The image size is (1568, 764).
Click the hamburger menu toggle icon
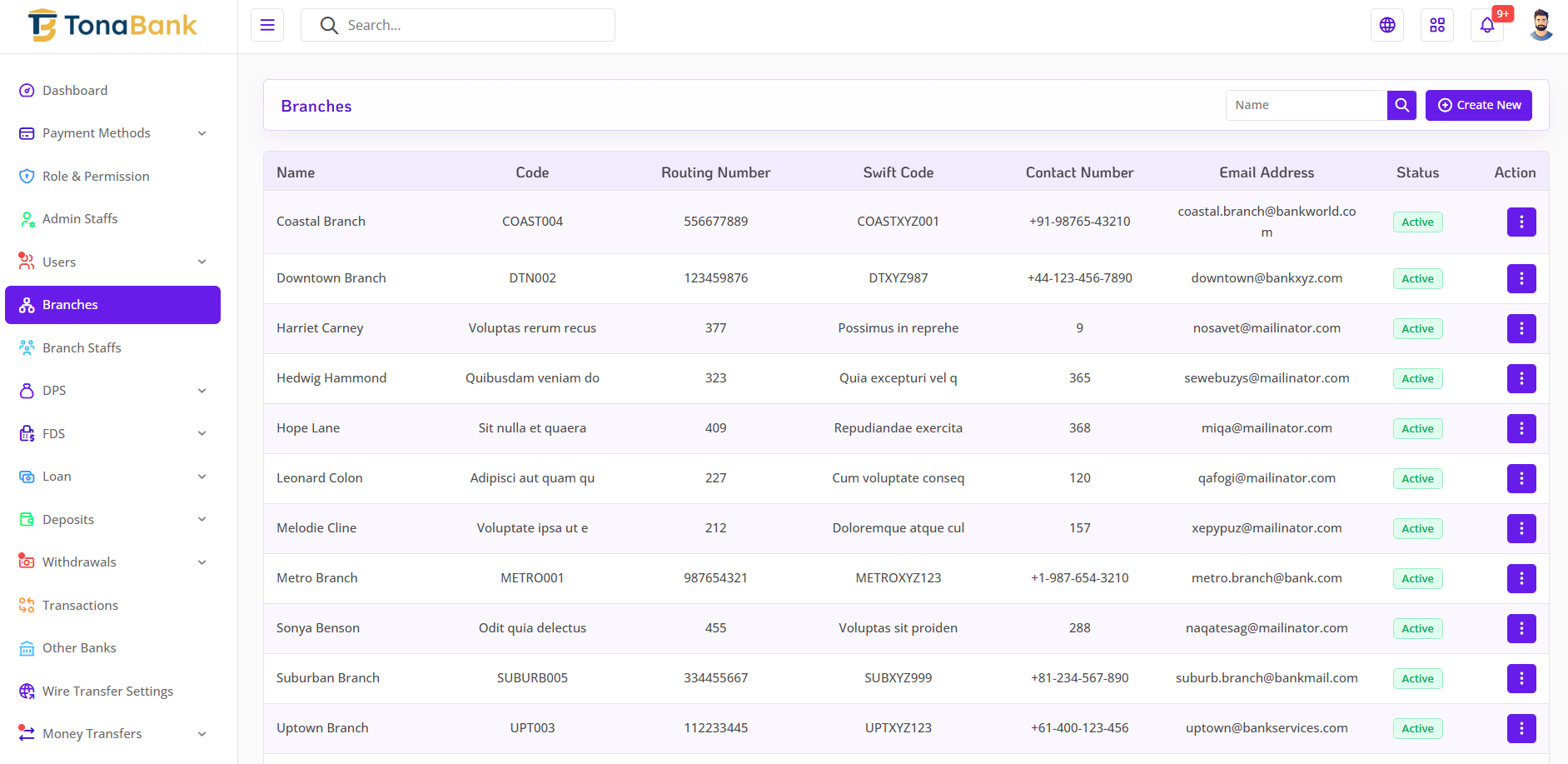tap(267, 25)
